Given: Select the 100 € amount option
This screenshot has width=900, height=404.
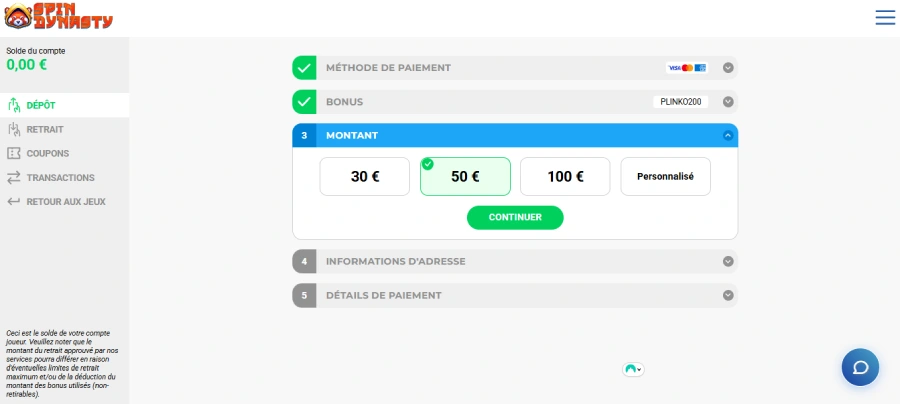Looking at the screenshot, I should click(x=565, y=176).
